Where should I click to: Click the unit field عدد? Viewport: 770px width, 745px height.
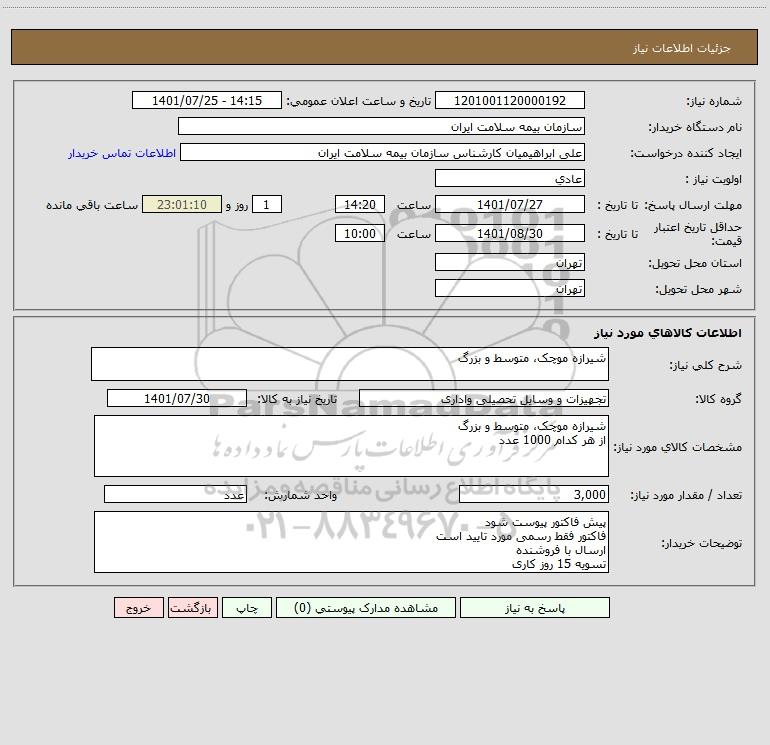tap(175, 494)
